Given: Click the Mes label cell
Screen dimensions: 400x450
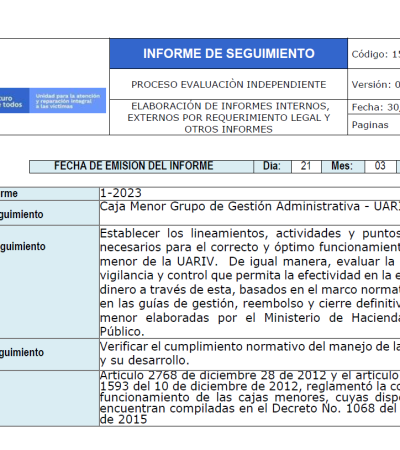Looking at the screenshot, I should (x=342, y=166).
